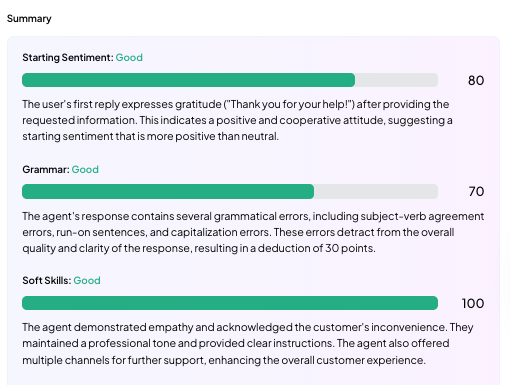This screenshot has height=385, width=510.
Task: Click the score 80 value
Action: [x=476, y=81]
